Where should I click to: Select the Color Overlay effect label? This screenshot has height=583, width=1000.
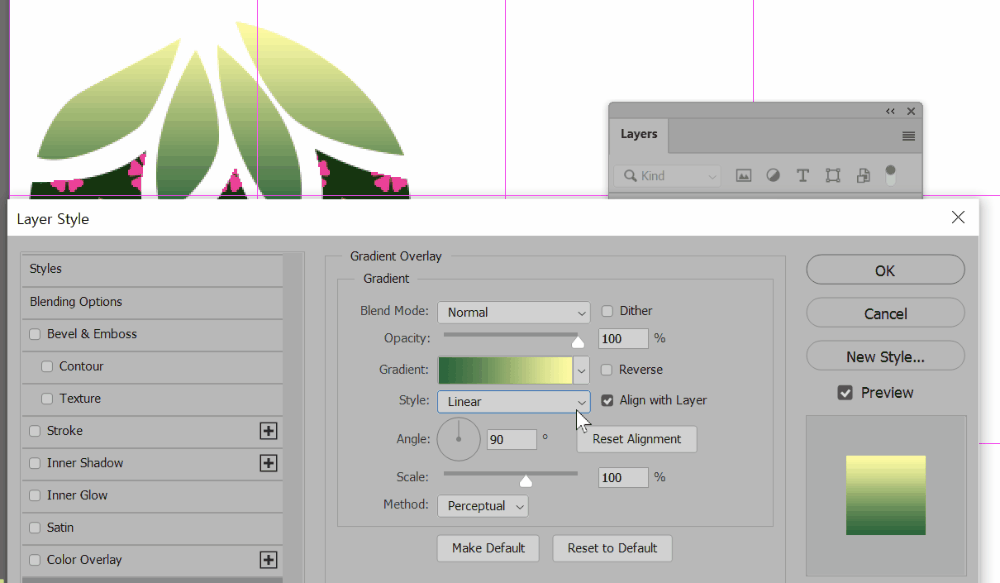click(84, 559)
